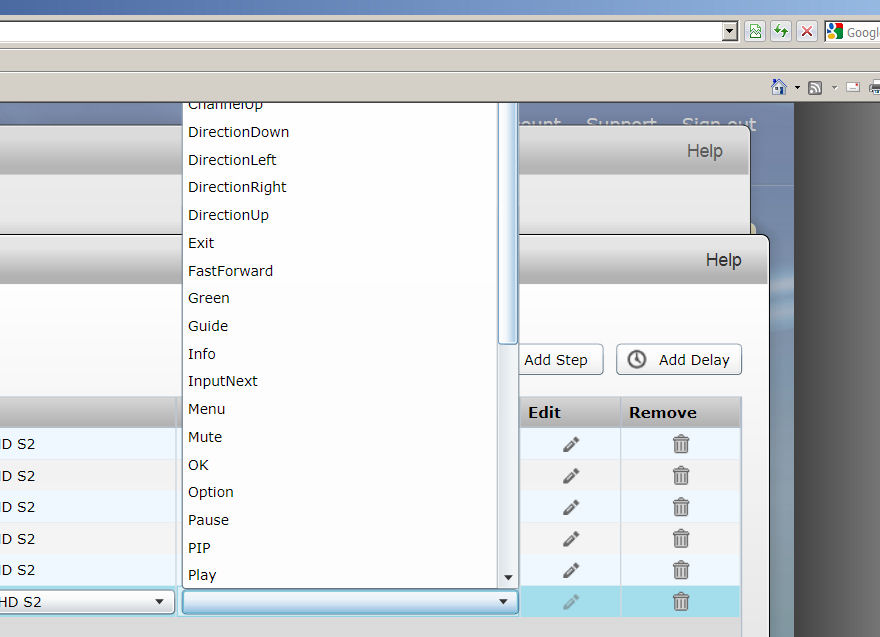Click the Add Delay button
This screenshot has height=637, width=880.
pyautogui.click(x=679, y=360)
